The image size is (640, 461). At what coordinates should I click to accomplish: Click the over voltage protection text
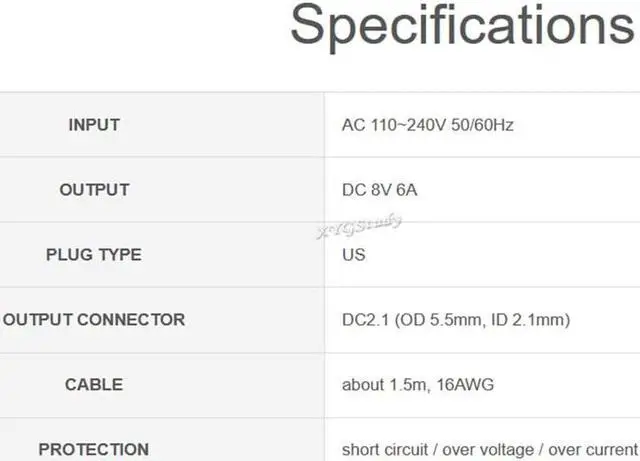pyautogui.click(x=484, y=450)
